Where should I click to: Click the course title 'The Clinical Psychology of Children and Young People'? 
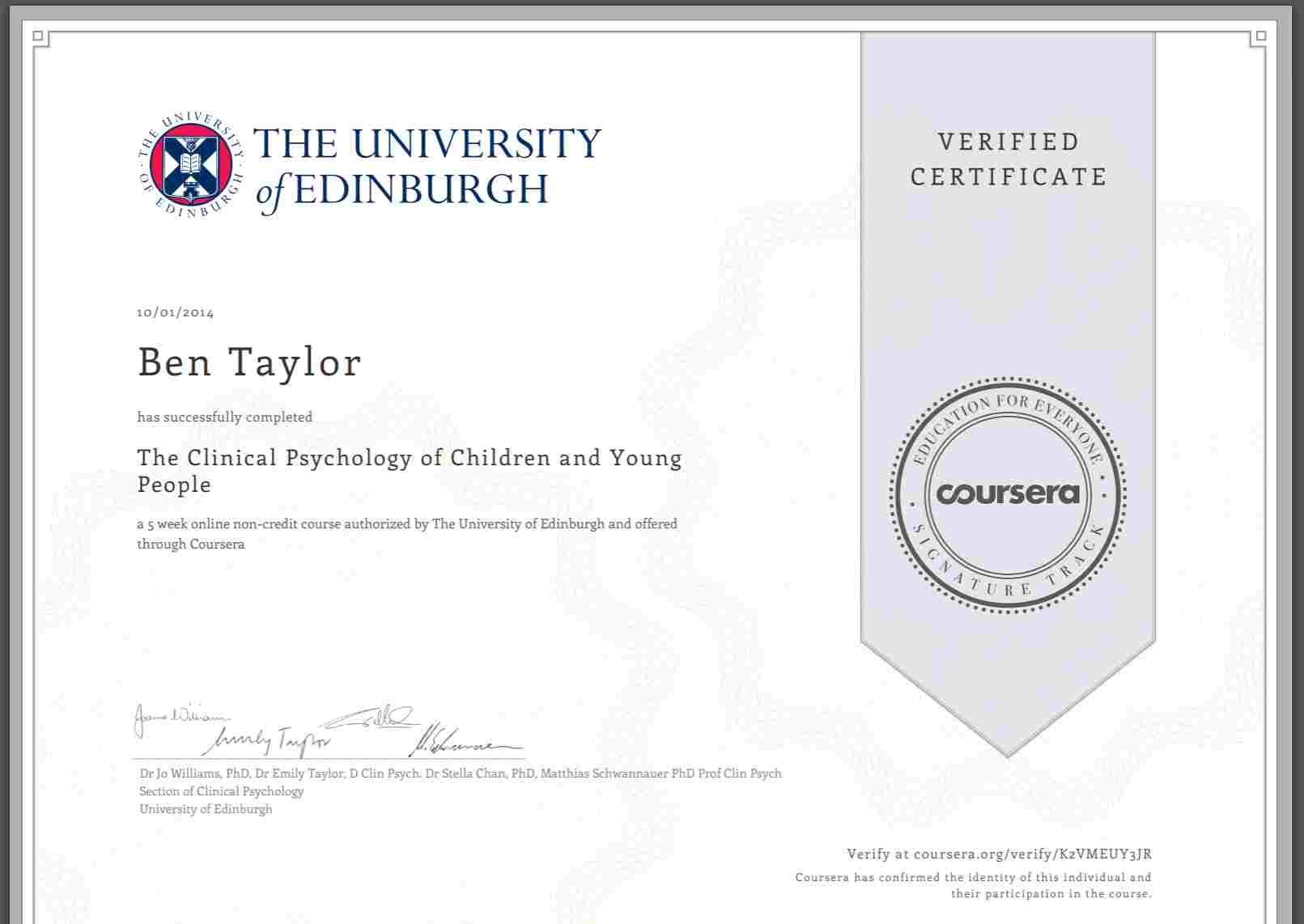click(x=410, y=471)
